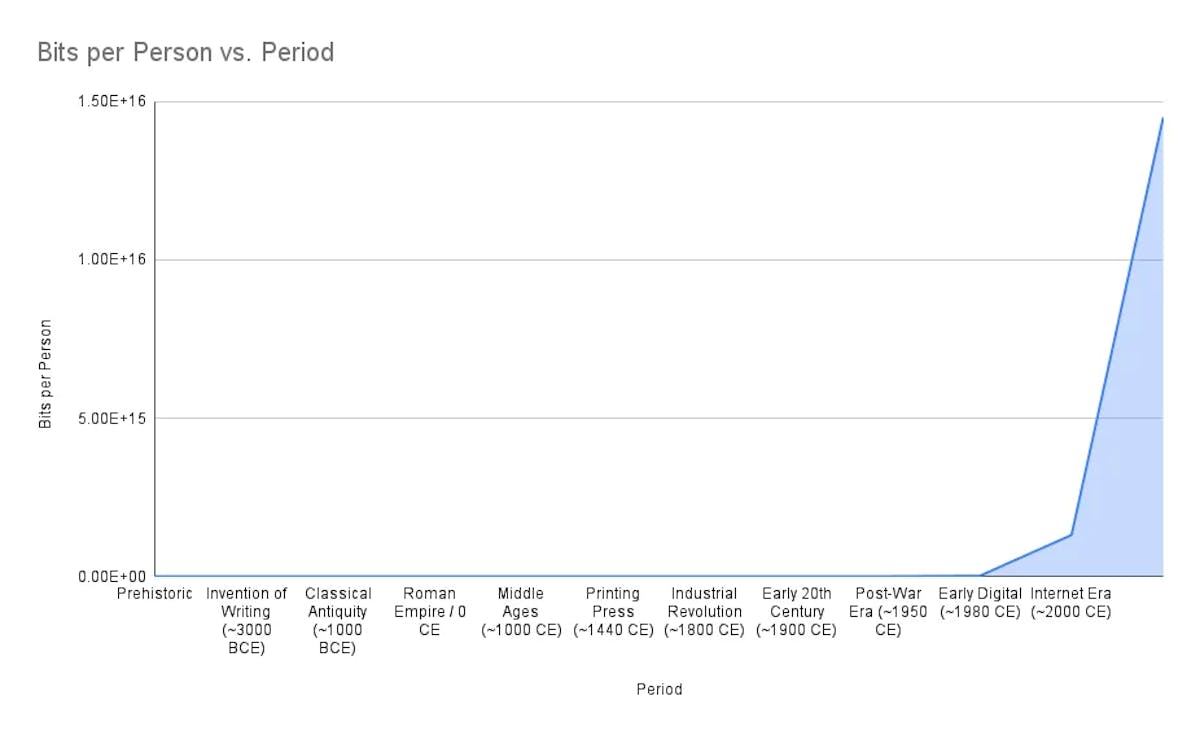The height and width of the screenshot is (735, 1200).
Task: Click the 5.00E+15 y-axis label
Action: click(x=110, y=418)
